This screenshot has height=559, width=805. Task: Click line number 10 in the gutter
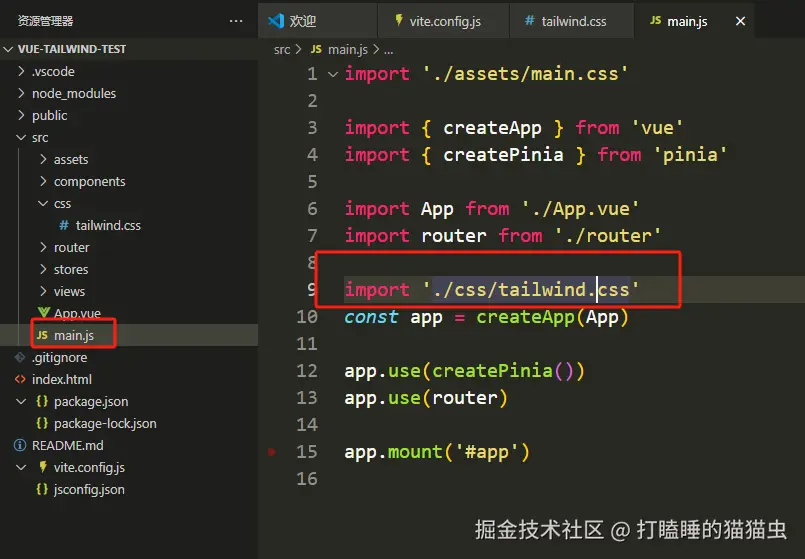307,317
